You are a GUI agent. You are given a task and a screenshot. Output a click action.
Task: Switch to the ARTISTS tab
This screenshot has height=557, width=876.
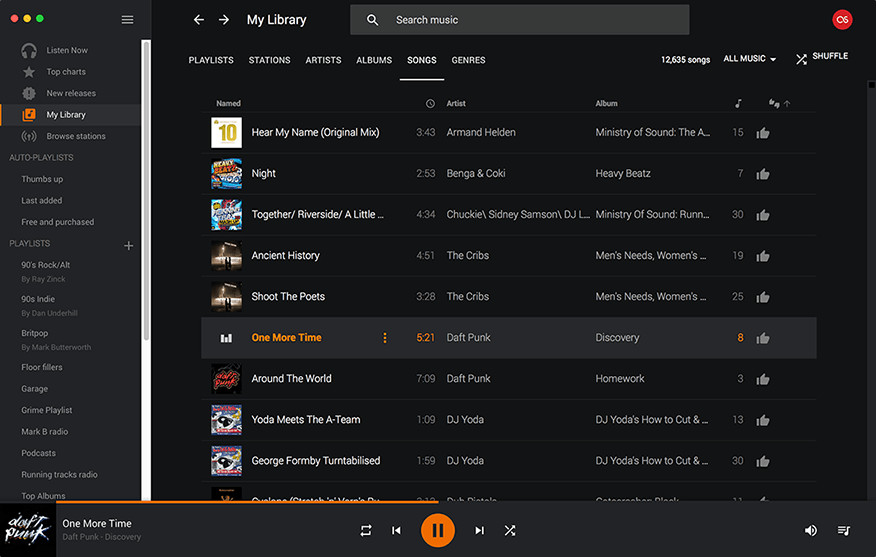323,60
